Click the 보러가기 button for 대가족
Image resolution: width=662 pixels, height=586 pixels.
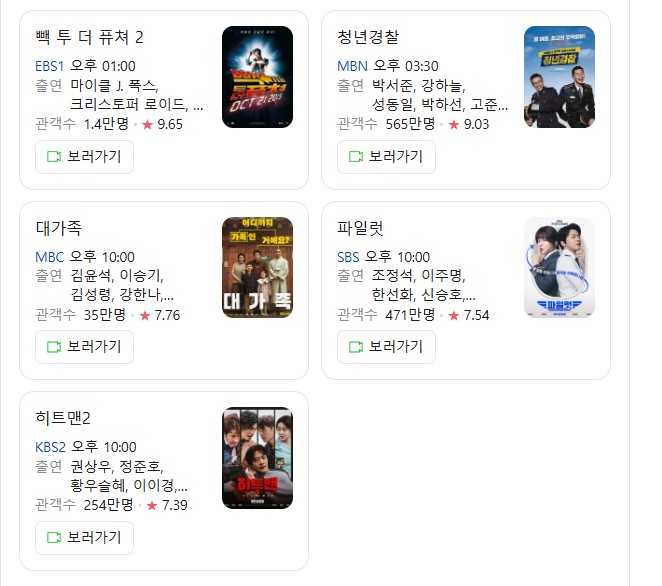tap(84, 347)
